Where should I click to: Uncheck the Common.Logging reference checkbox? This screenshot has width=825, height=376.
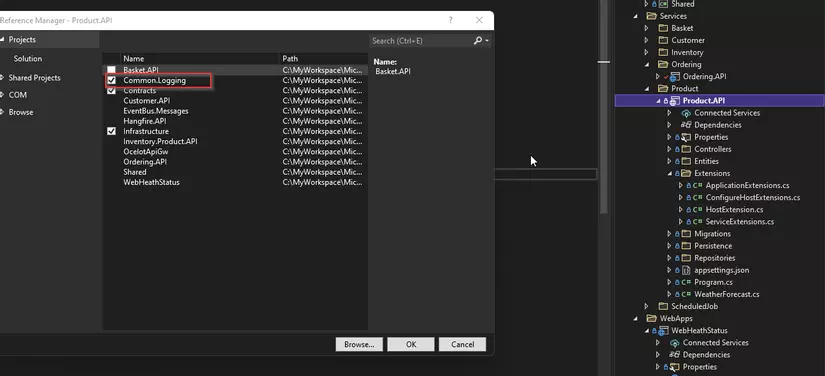point(112,80)
